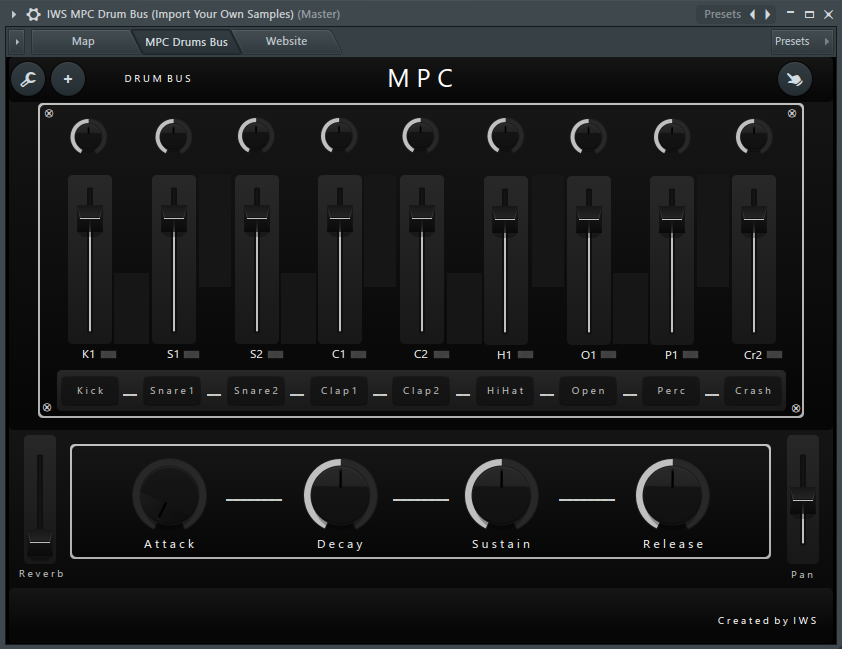Click the S1 volume fader handle
This screenshot has width=842, height=649.
click(173, 218)
